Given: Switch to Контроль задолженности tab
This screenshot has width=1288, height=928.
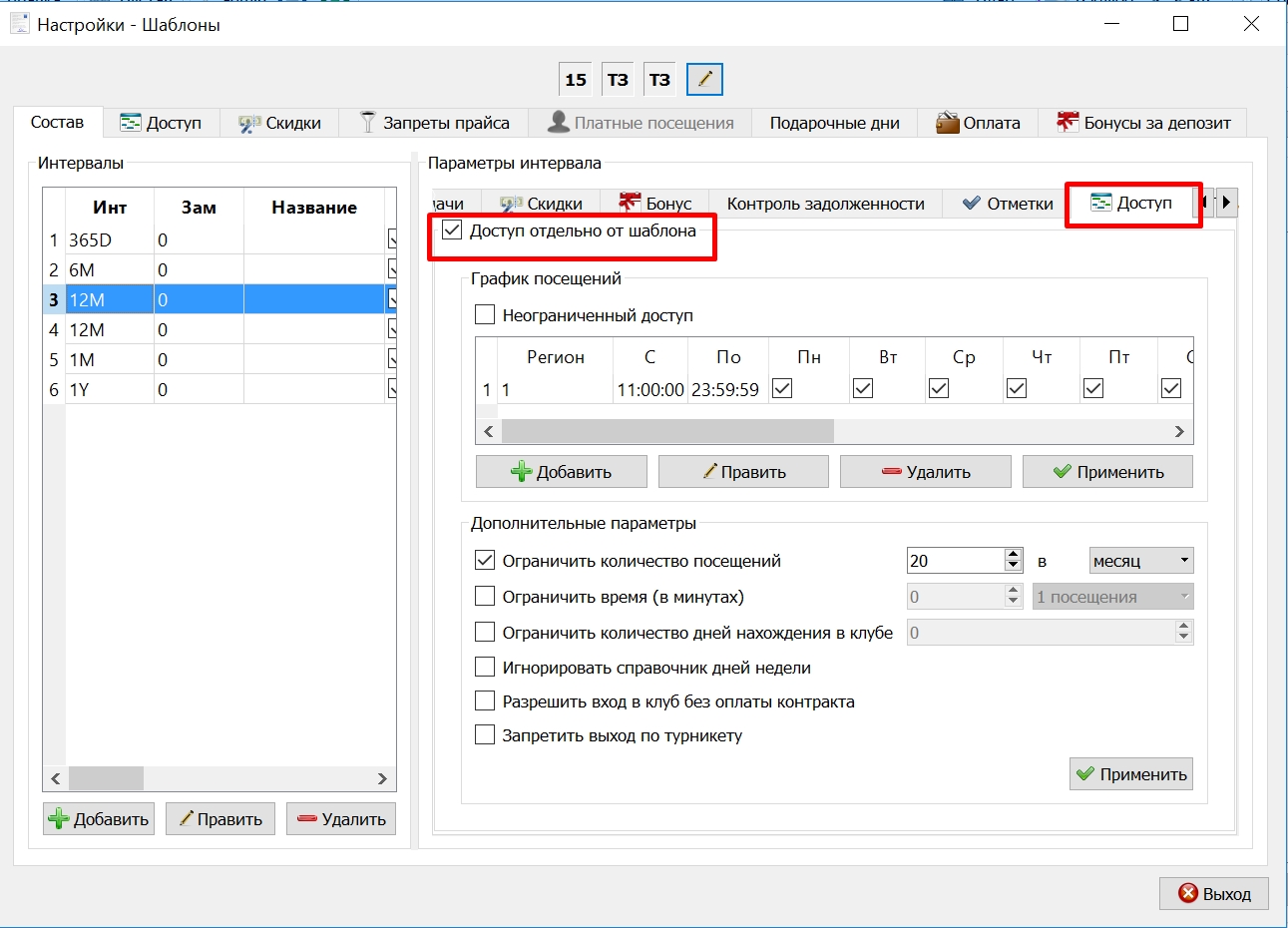Looking at the screenshot, I should pos(825,204).
